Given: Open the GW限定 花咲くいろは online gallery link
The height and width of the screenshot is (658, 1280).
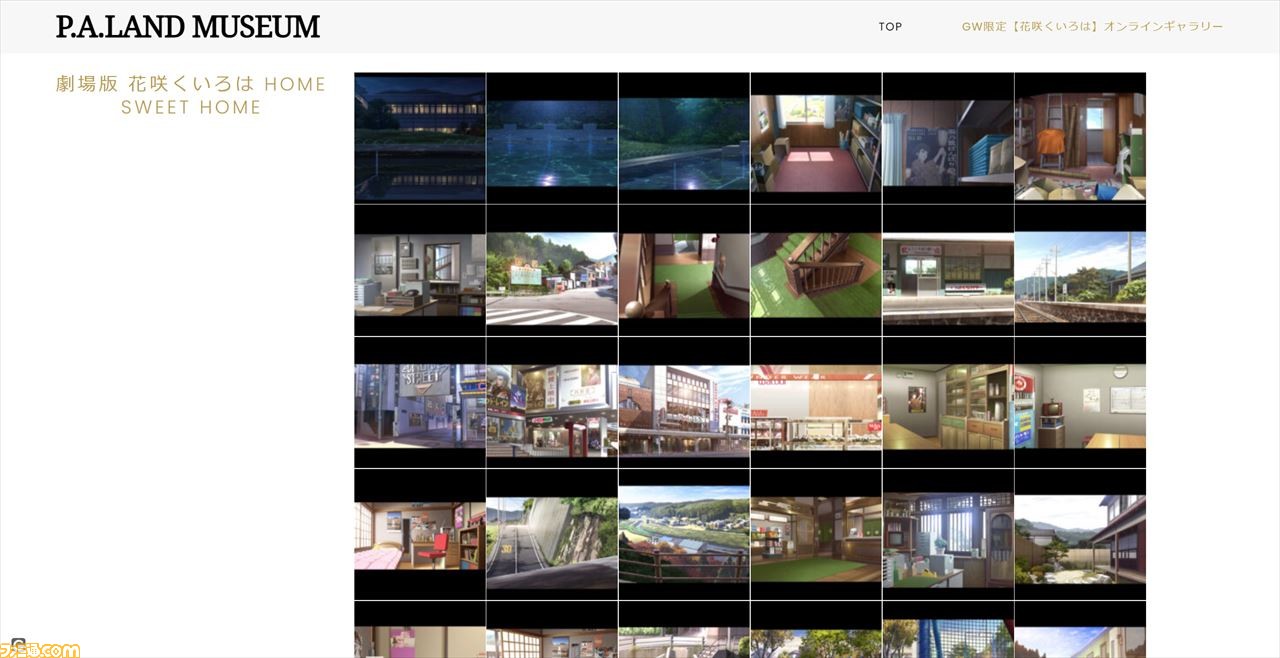Looking at the screenshot, I should [x=1092, y=27].
